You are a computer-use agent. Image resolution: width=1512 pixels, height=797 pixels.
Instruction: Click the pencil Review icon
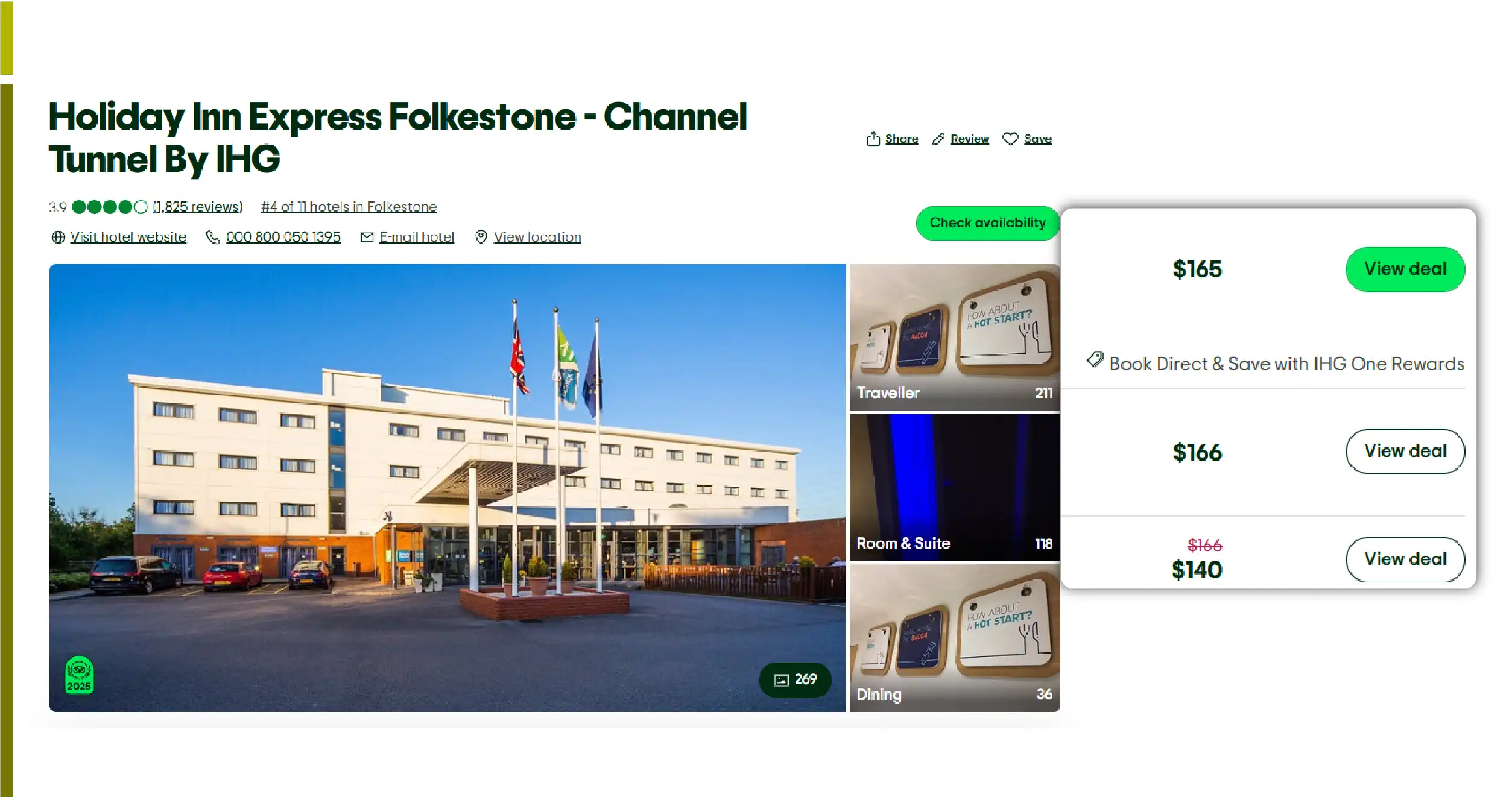[938, 139]
